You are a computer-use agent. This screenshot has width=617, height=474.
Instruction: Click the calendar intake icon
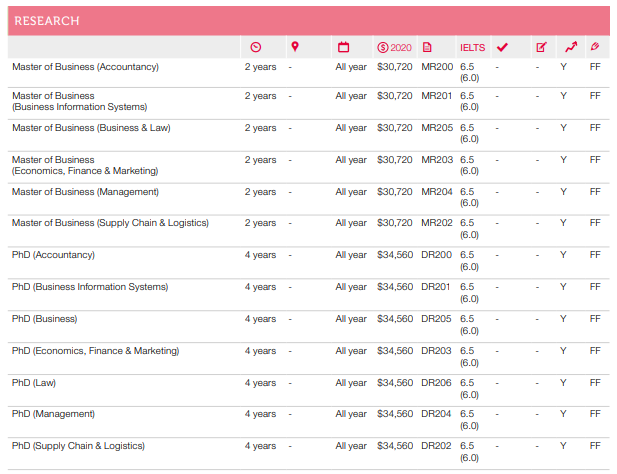(x=344, y=47)
